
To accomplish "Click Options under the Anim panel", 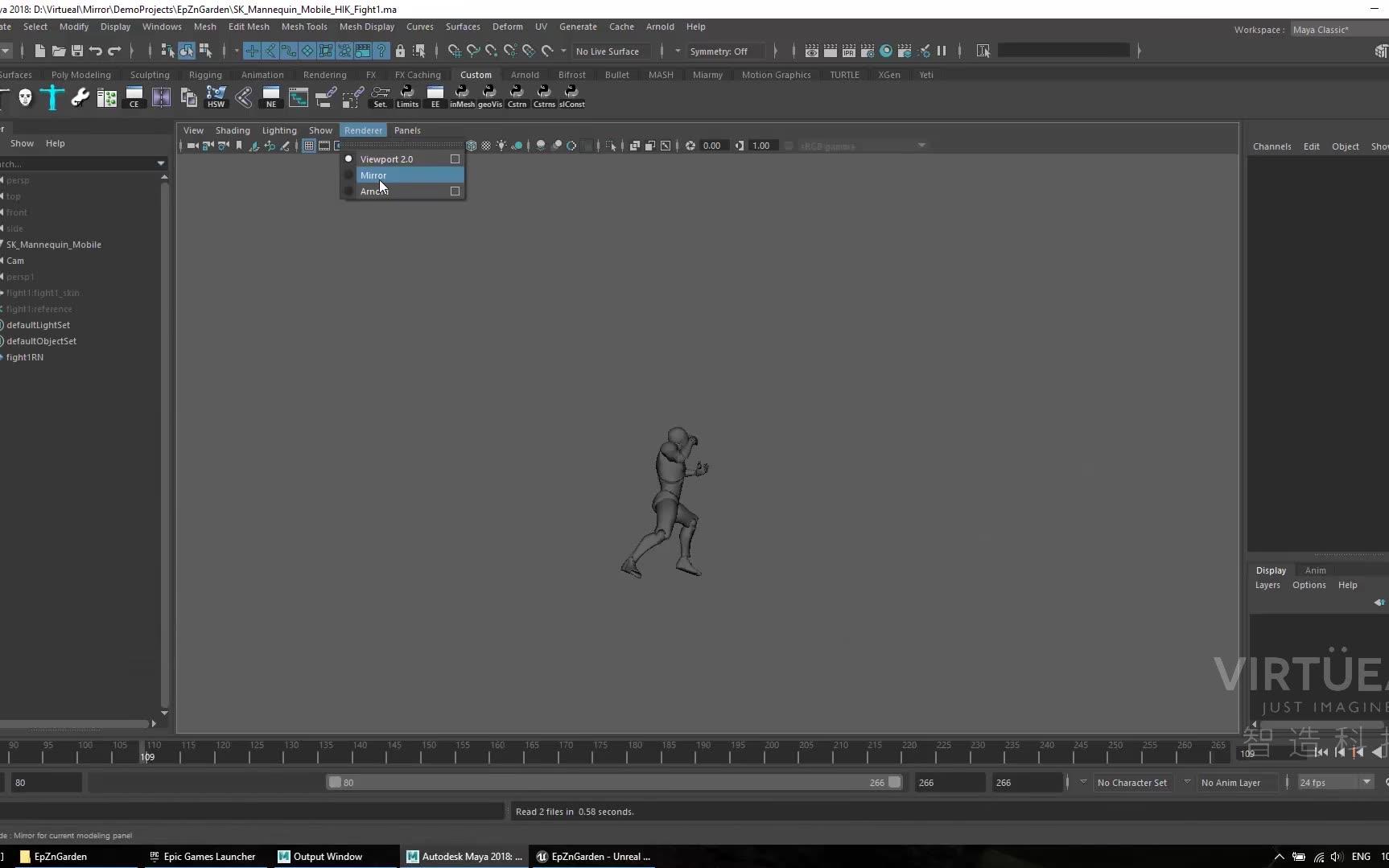I will pos(1309,585).
